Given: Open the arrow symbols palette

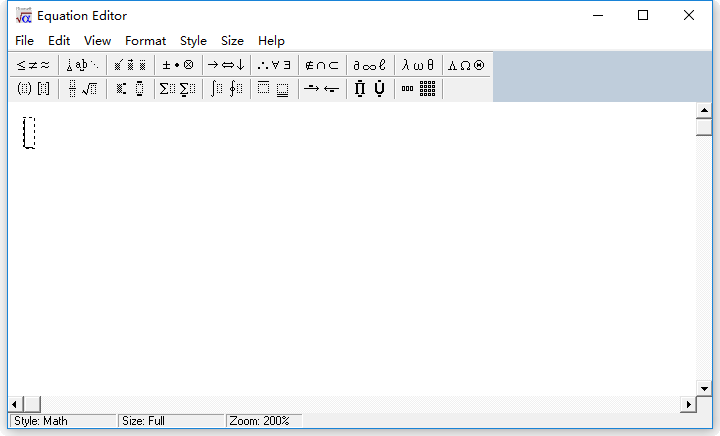Looking at the screenshot, I should click(x=226, y=65).
